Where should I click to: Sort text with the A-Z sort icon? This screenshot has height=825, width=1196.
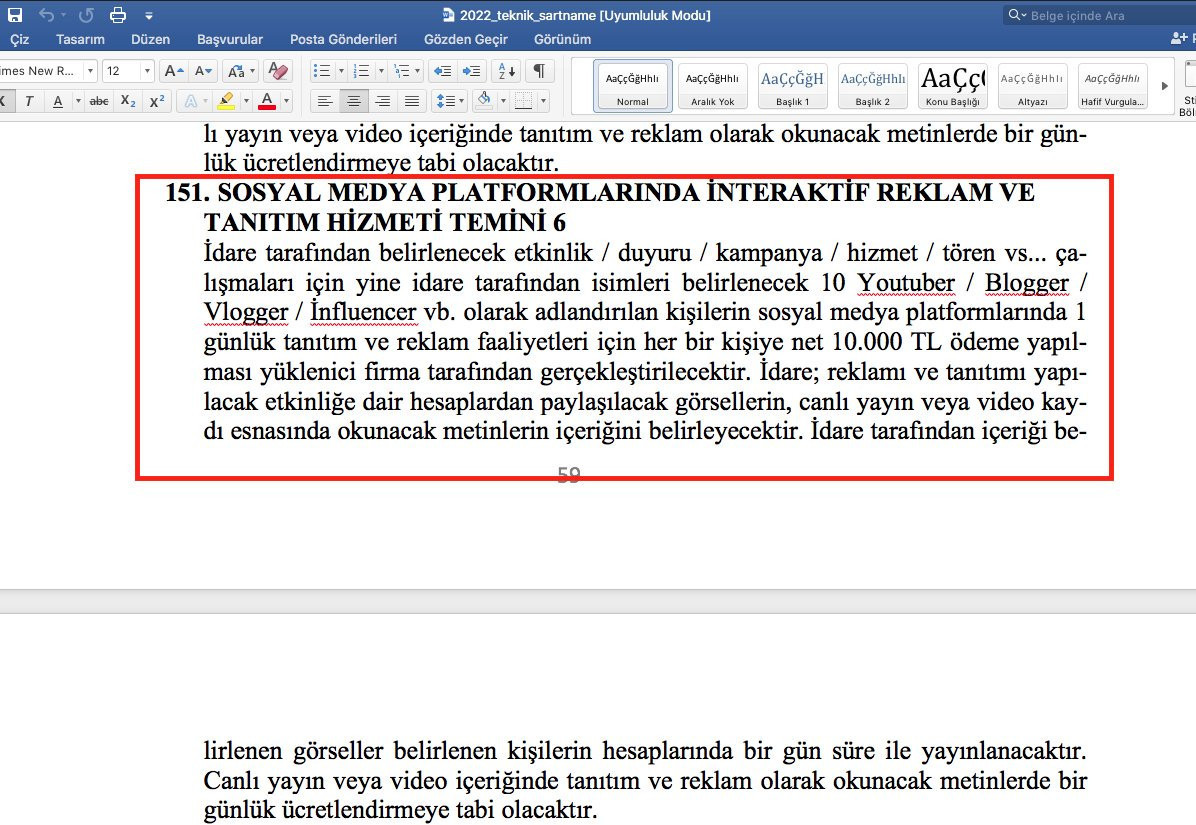click(505, 71)
